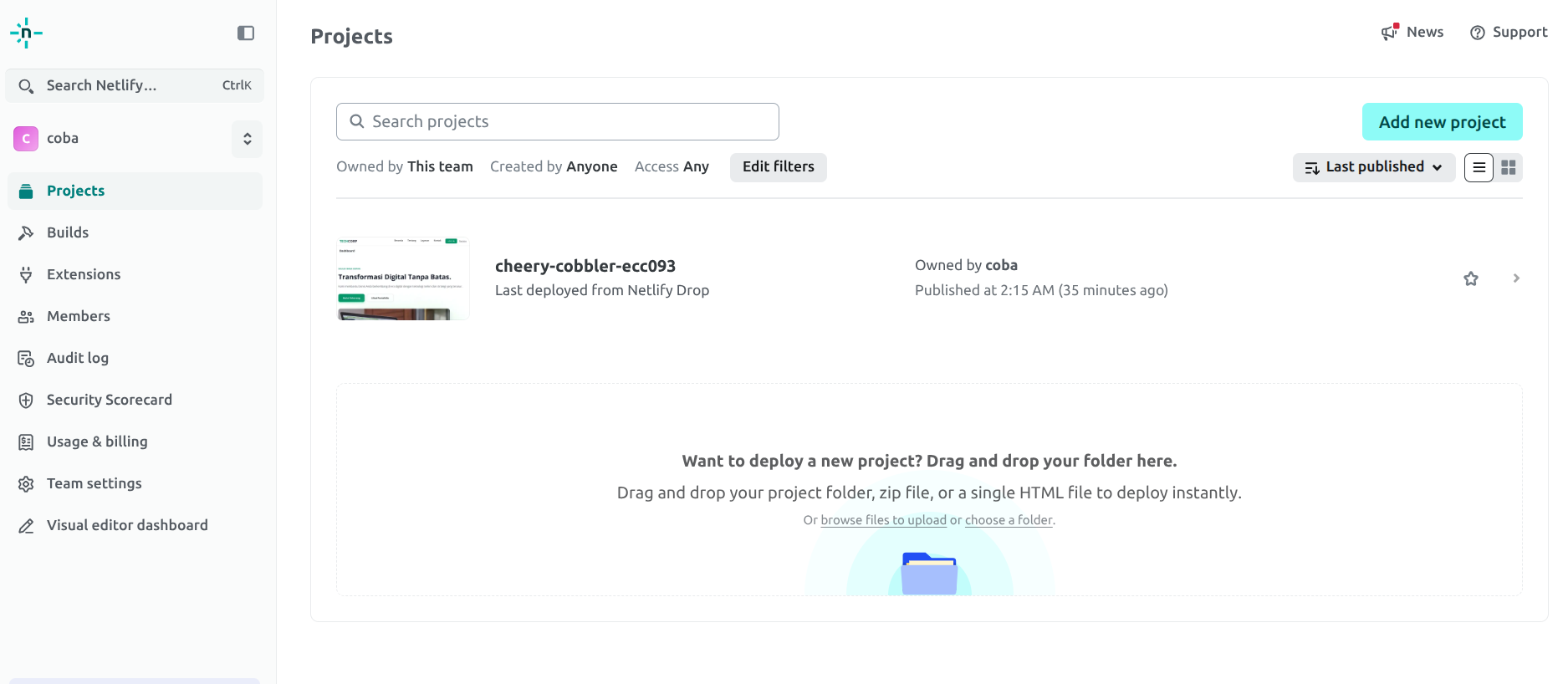Star the cheery-cobbler-ecc093 project
The width and height of the screenshot is (1568, 684).
pos(1471,278)
